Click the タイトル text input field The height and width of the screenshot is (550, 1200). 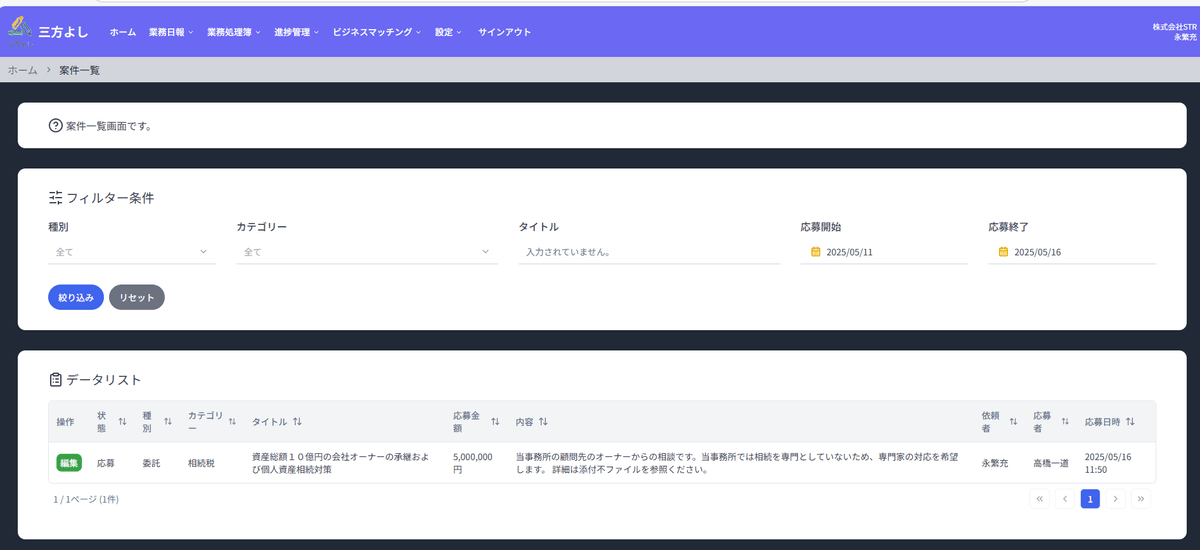tap(648, 252)
